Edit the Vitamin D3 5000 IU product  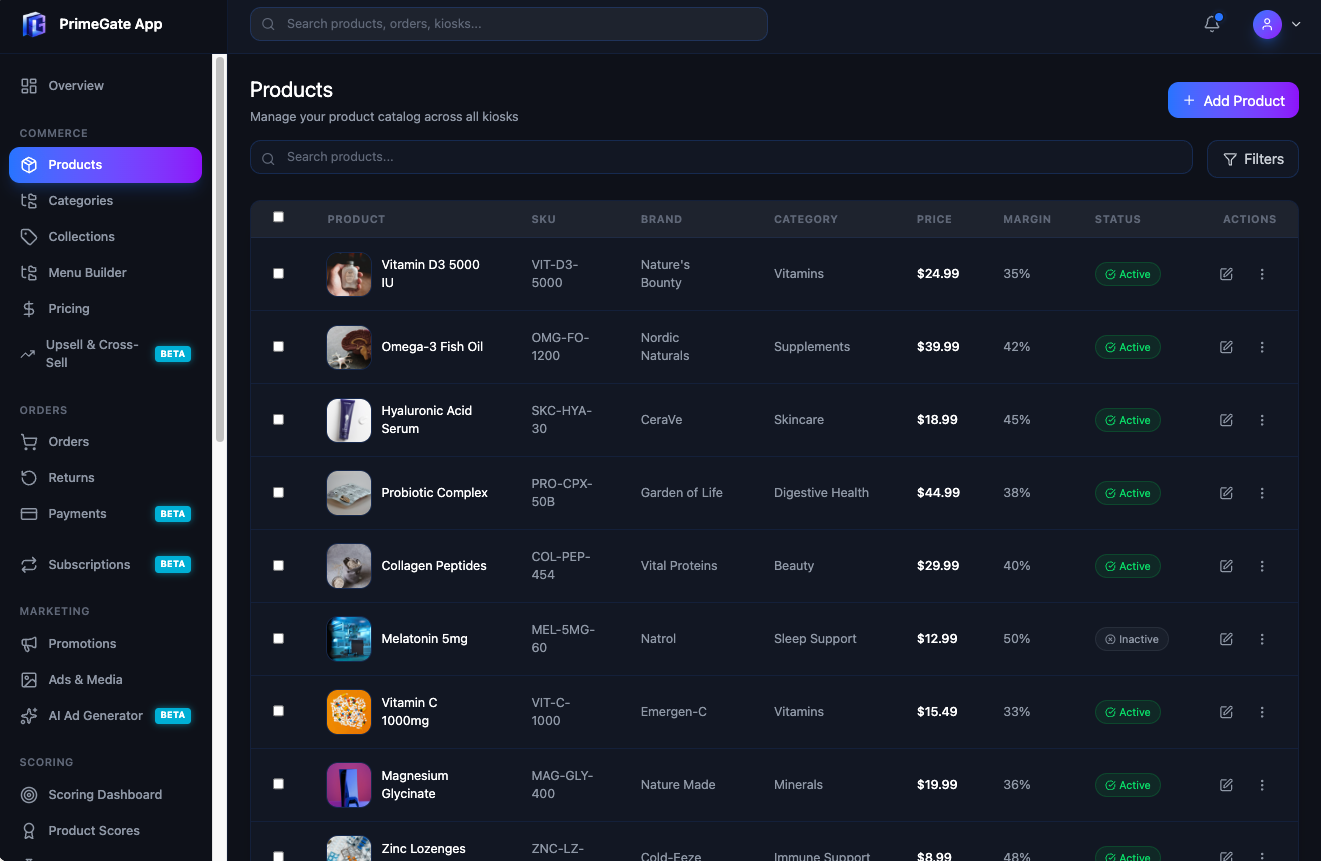pos(1226,274)
